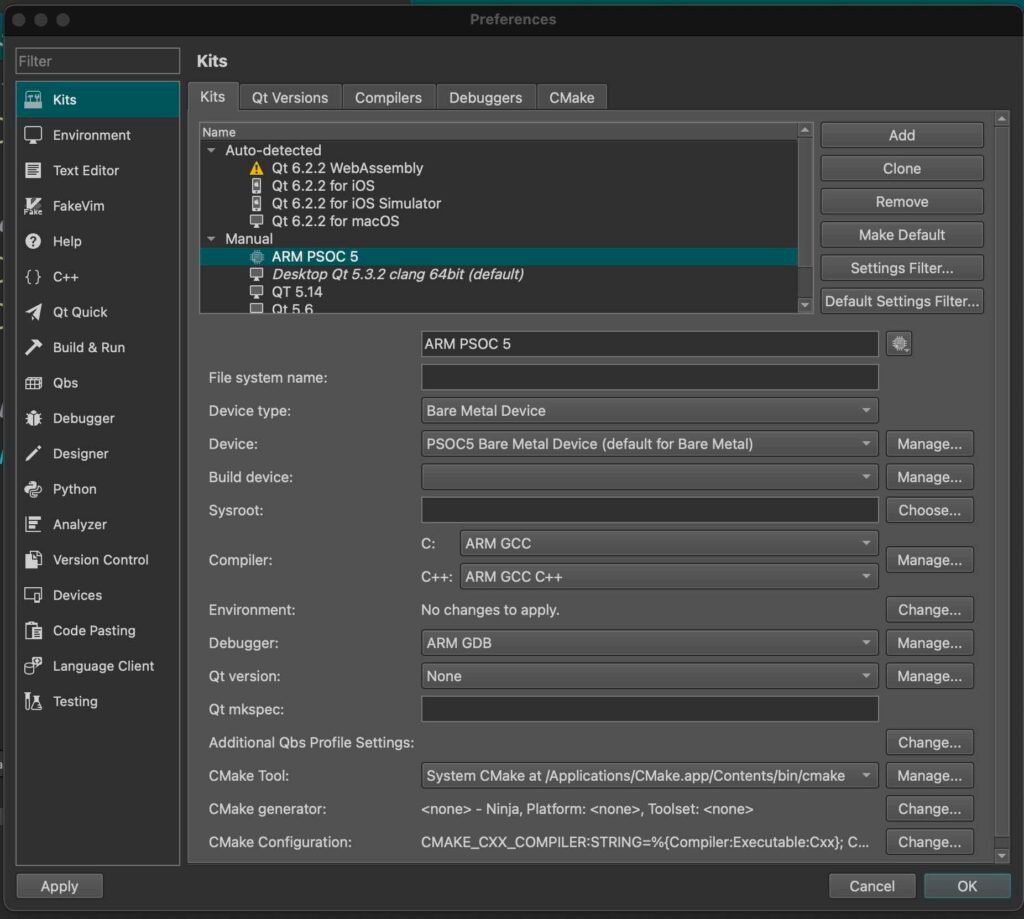The image size is (1024, 919).
Task: Click the File system name input field
Action: (x=649, y=378)
